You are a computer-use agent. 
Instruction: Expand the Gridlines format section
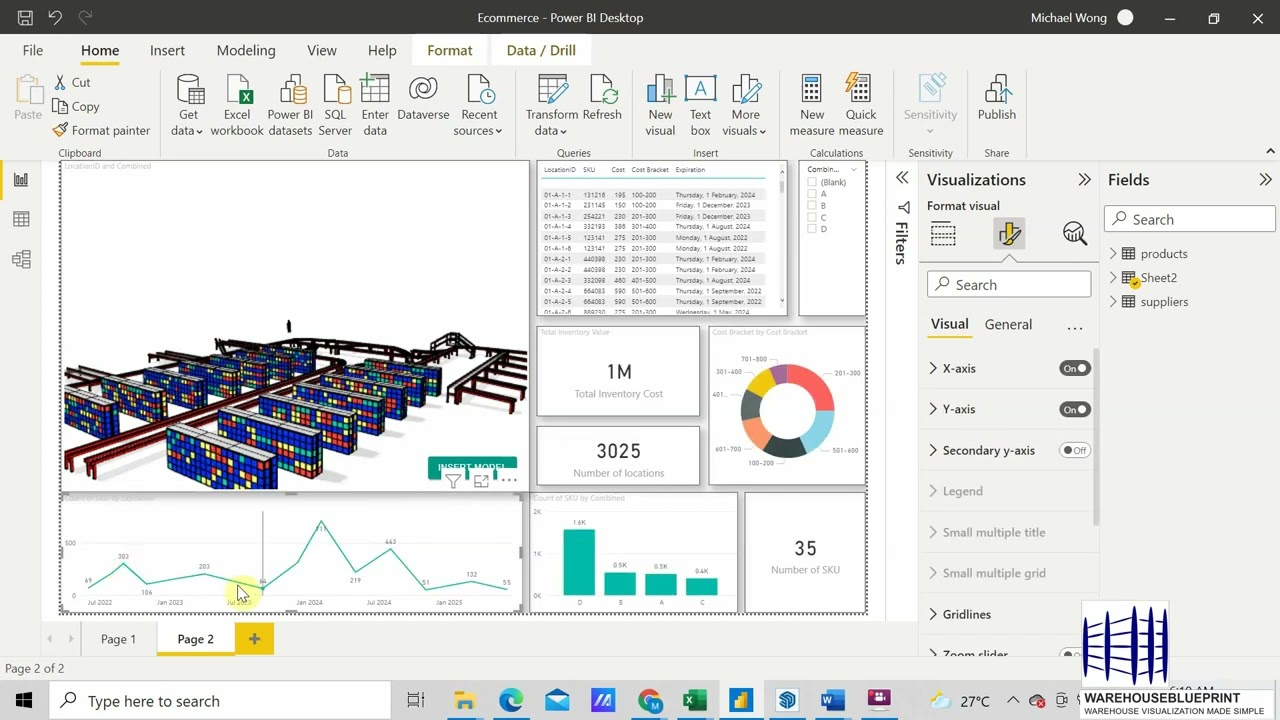(933, 614)
